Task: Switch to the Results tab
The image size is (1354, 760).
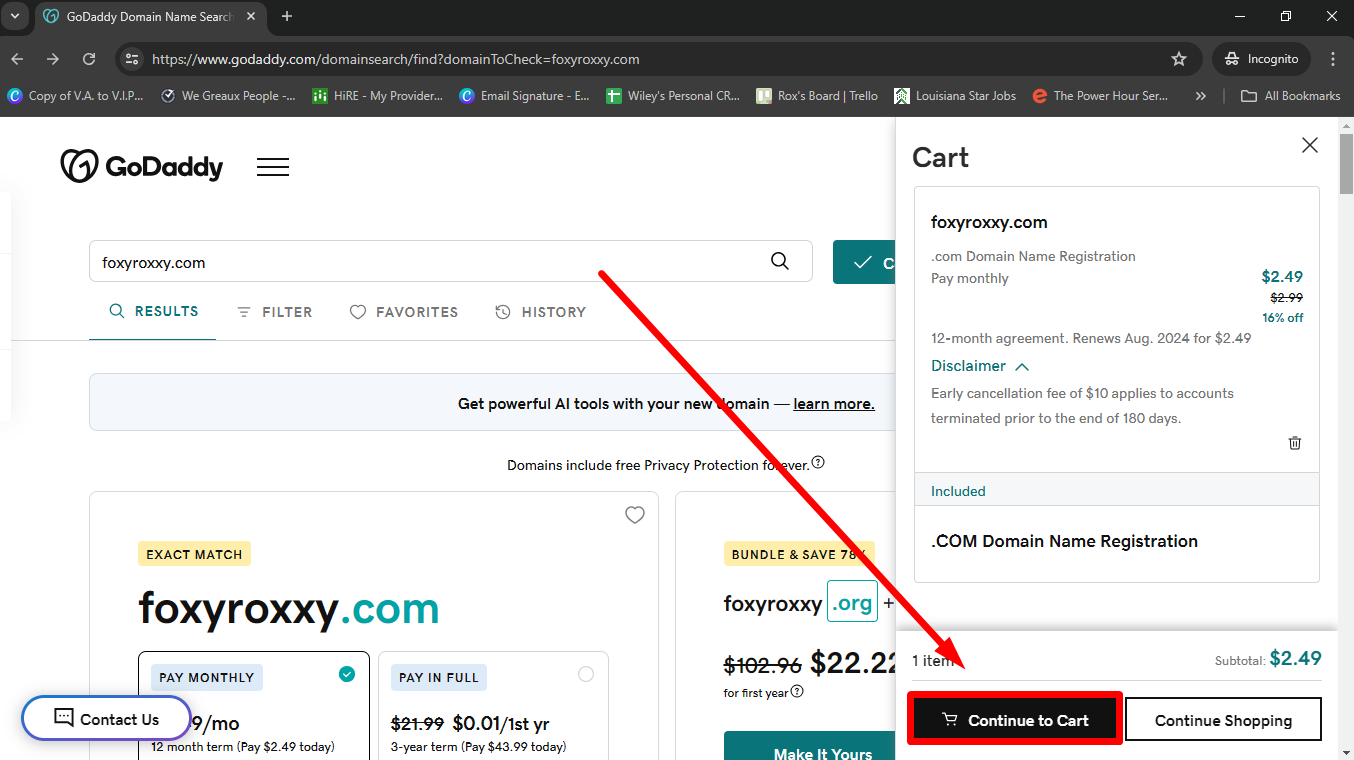Action: 153,311
